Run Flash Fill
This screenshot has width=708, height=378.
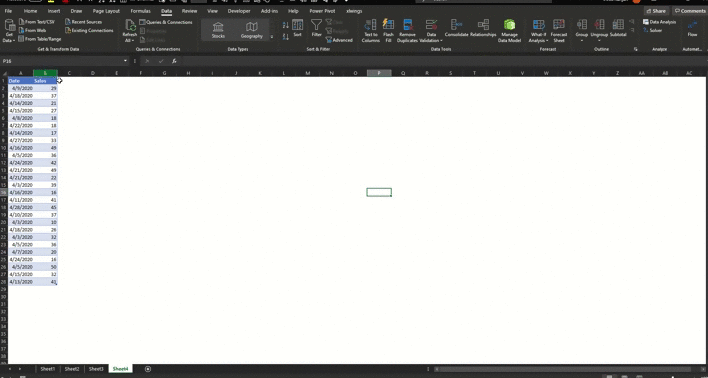point(388,31)
